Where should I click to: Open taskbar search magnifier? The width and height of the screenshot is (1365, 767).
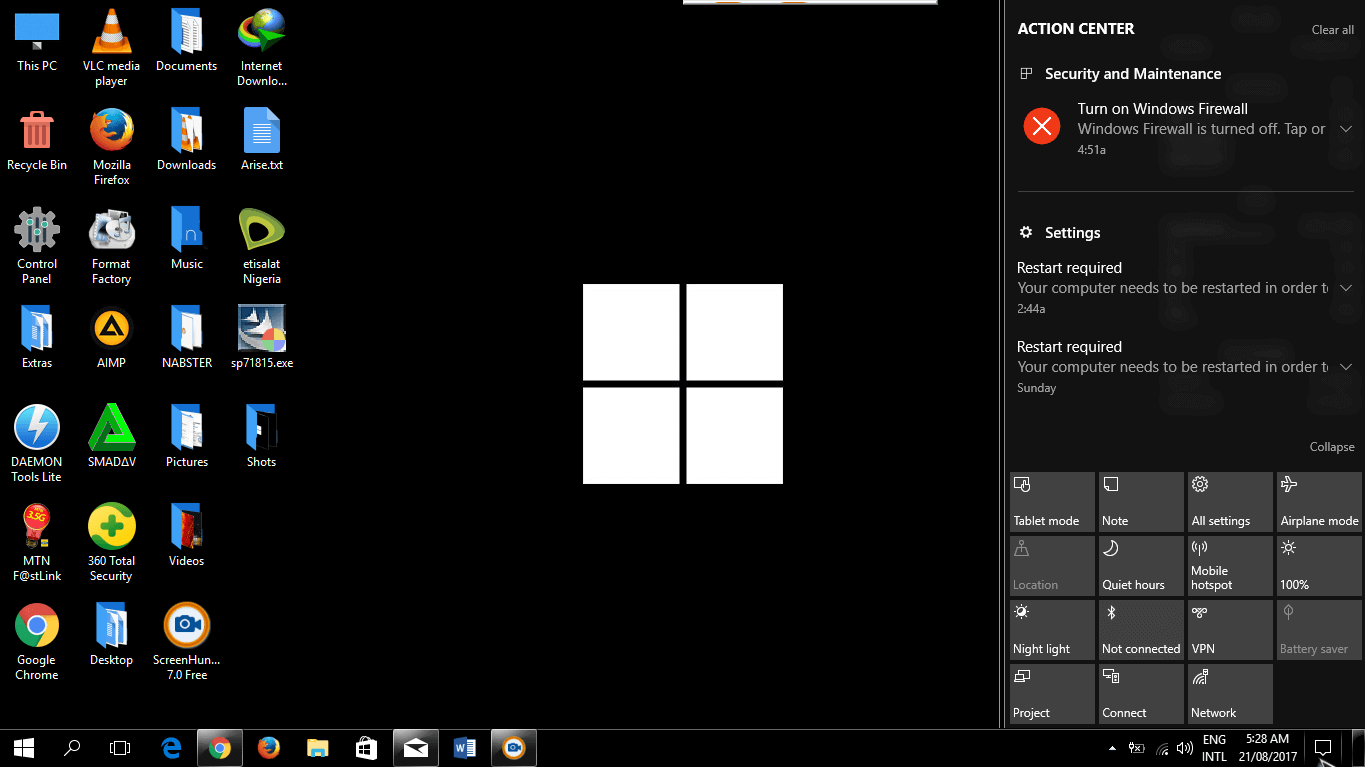click(x=72, y=748)
